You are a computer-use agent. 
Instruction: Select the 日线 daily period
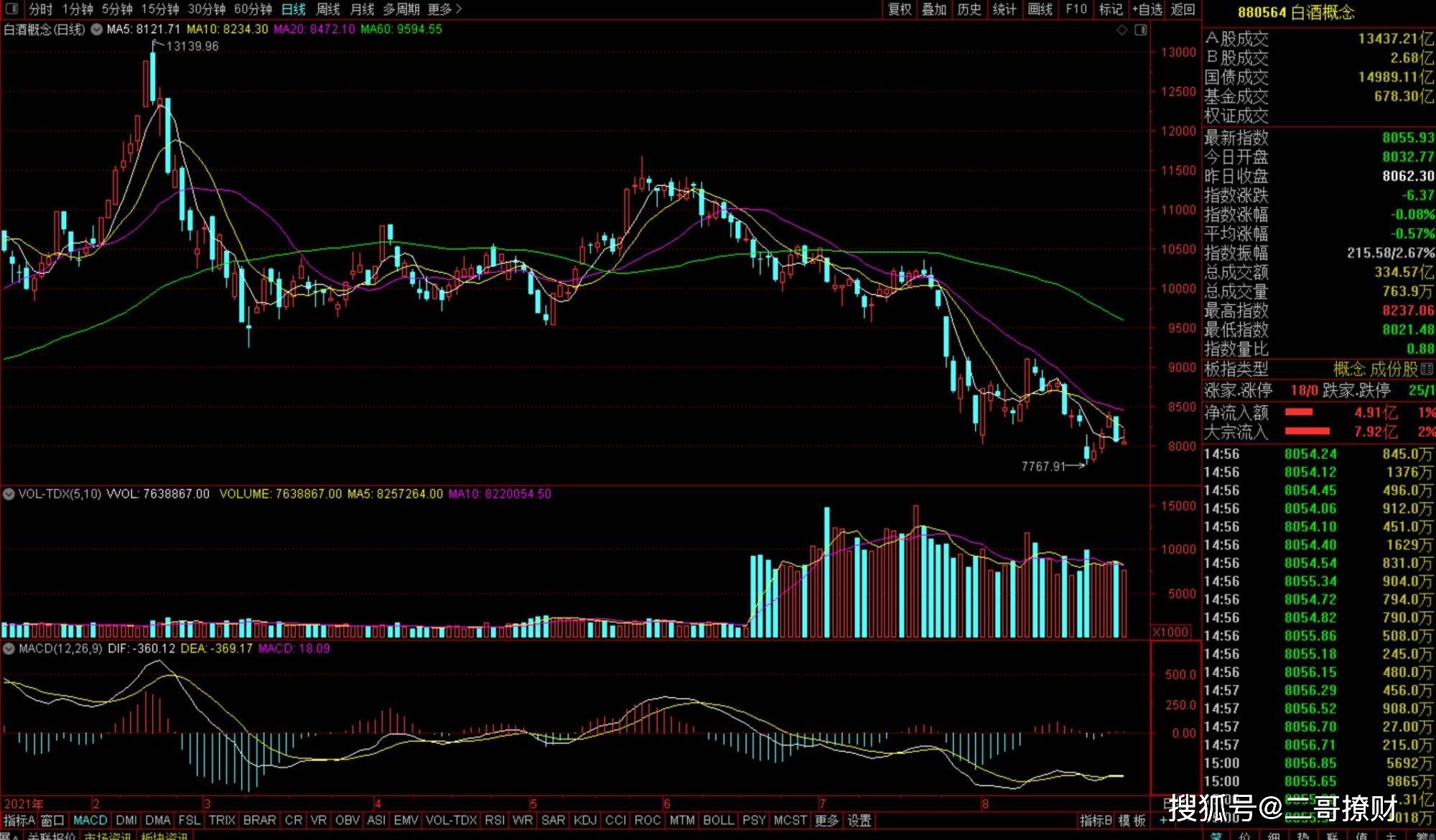(x=294, y=9)
